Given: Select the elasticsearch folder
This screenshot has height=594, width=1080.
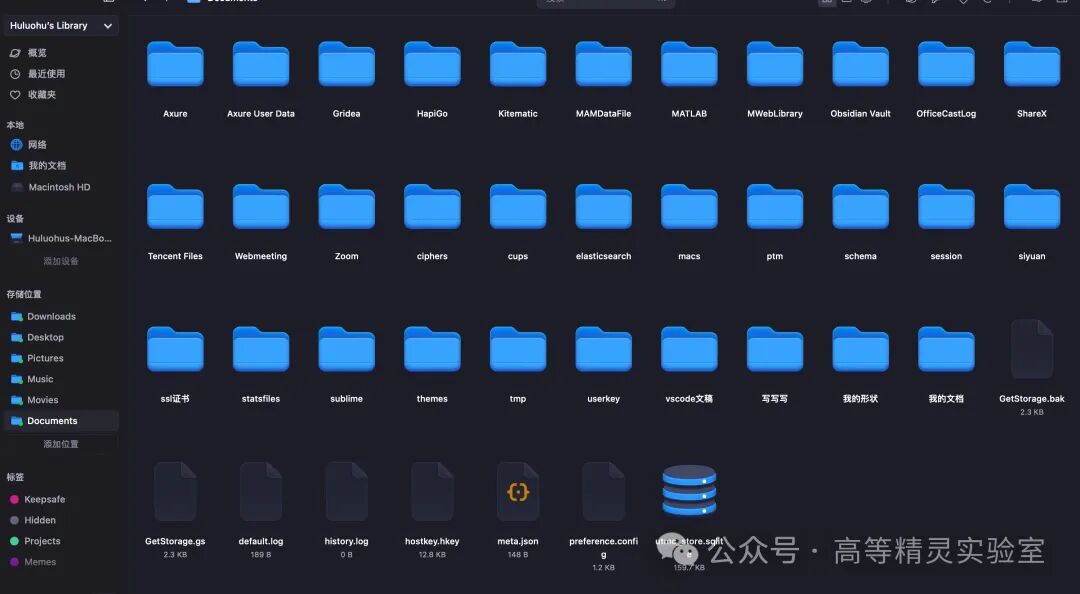Looking at the screenshot, I should (x=603, y=207).
